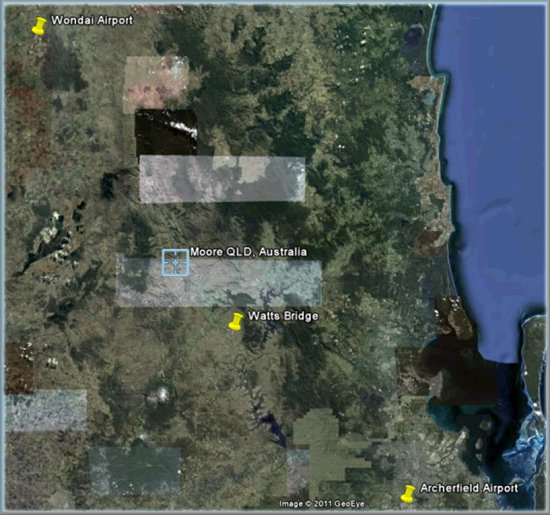Select the Watts Bridge text label

[x=283, y=316]
